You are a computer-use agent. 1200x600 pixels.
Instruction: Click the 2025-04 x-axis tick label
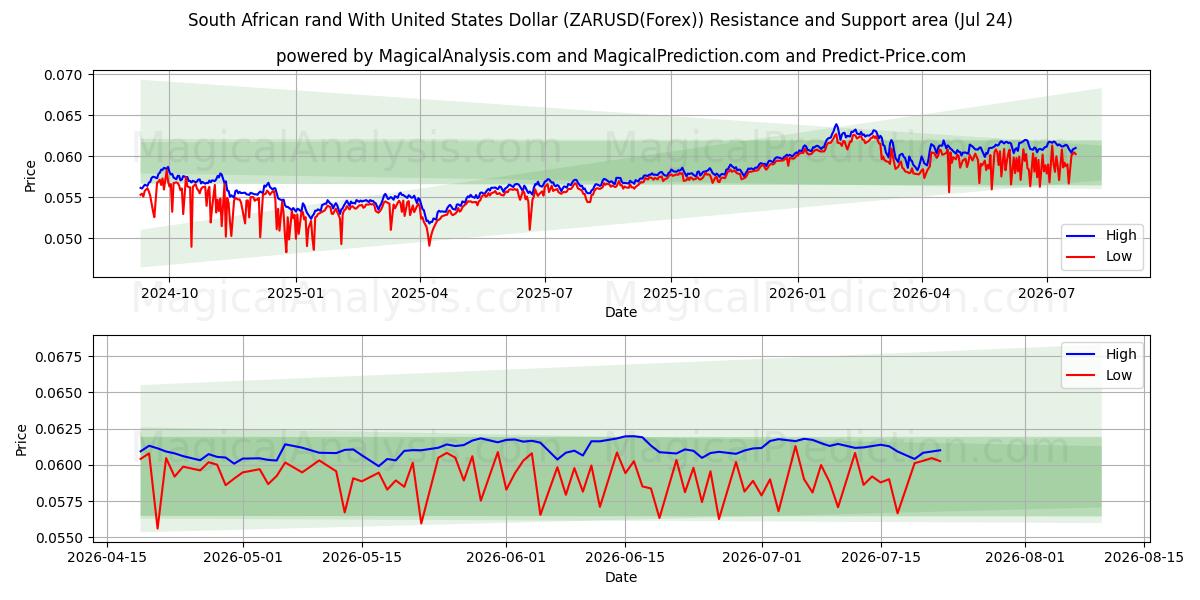[x=420, y=293]
